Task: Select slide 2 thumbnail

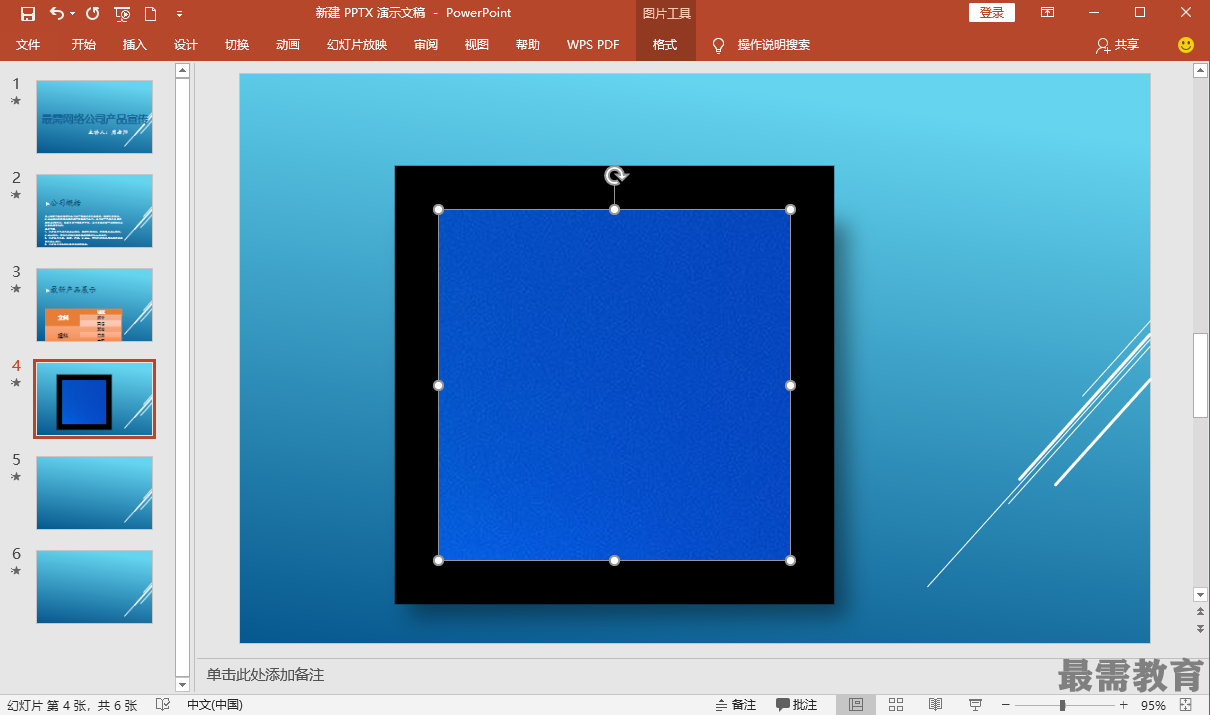Action: pyautogui.click(x=95, y=211)
